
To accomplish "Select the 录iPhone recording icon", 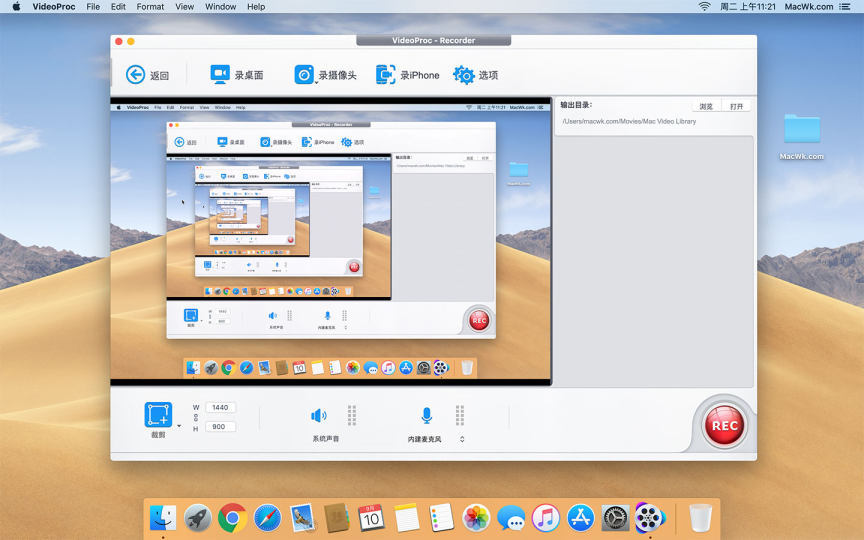I will coord(386,75).
